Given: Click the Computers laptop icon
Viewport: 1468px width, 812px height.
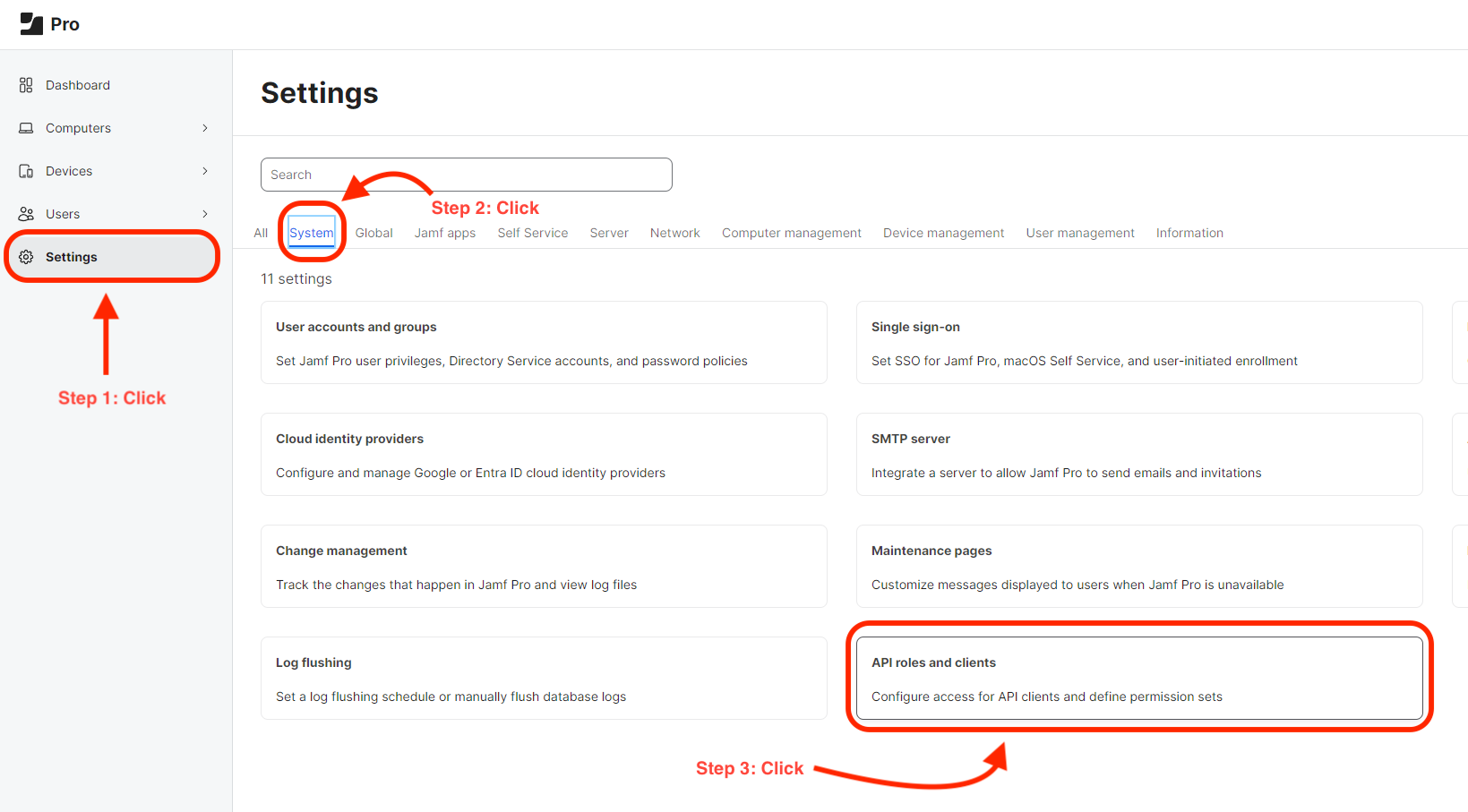Looking at the screenshot, I should click(26, 128).
